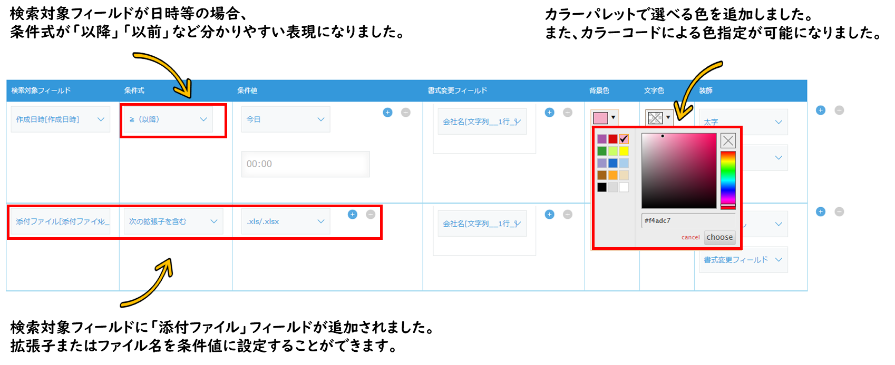Open the 書式変更フィールド decoration dropdown
Image resolution: width=895 pixels, height=365 pixels.
[743, 259]
